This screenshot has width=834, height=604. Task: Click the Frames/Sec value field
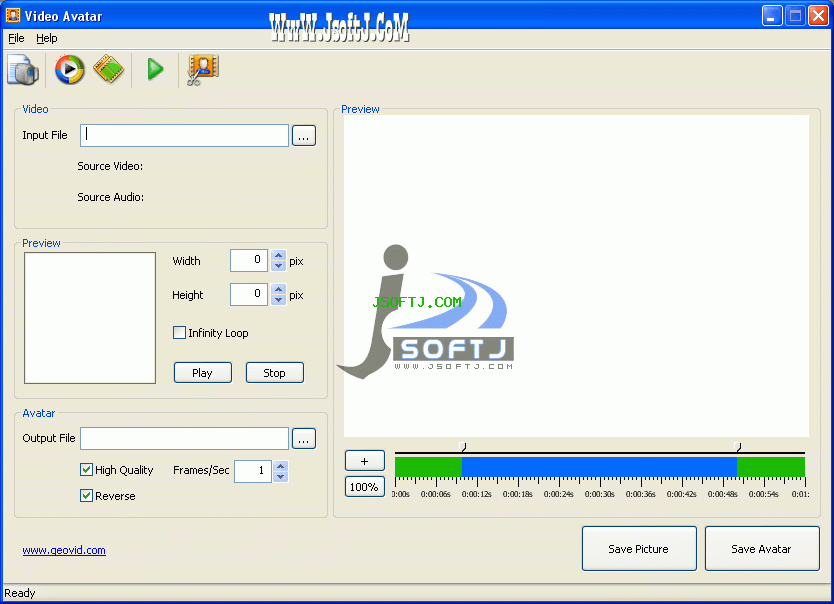coord(253,471)
